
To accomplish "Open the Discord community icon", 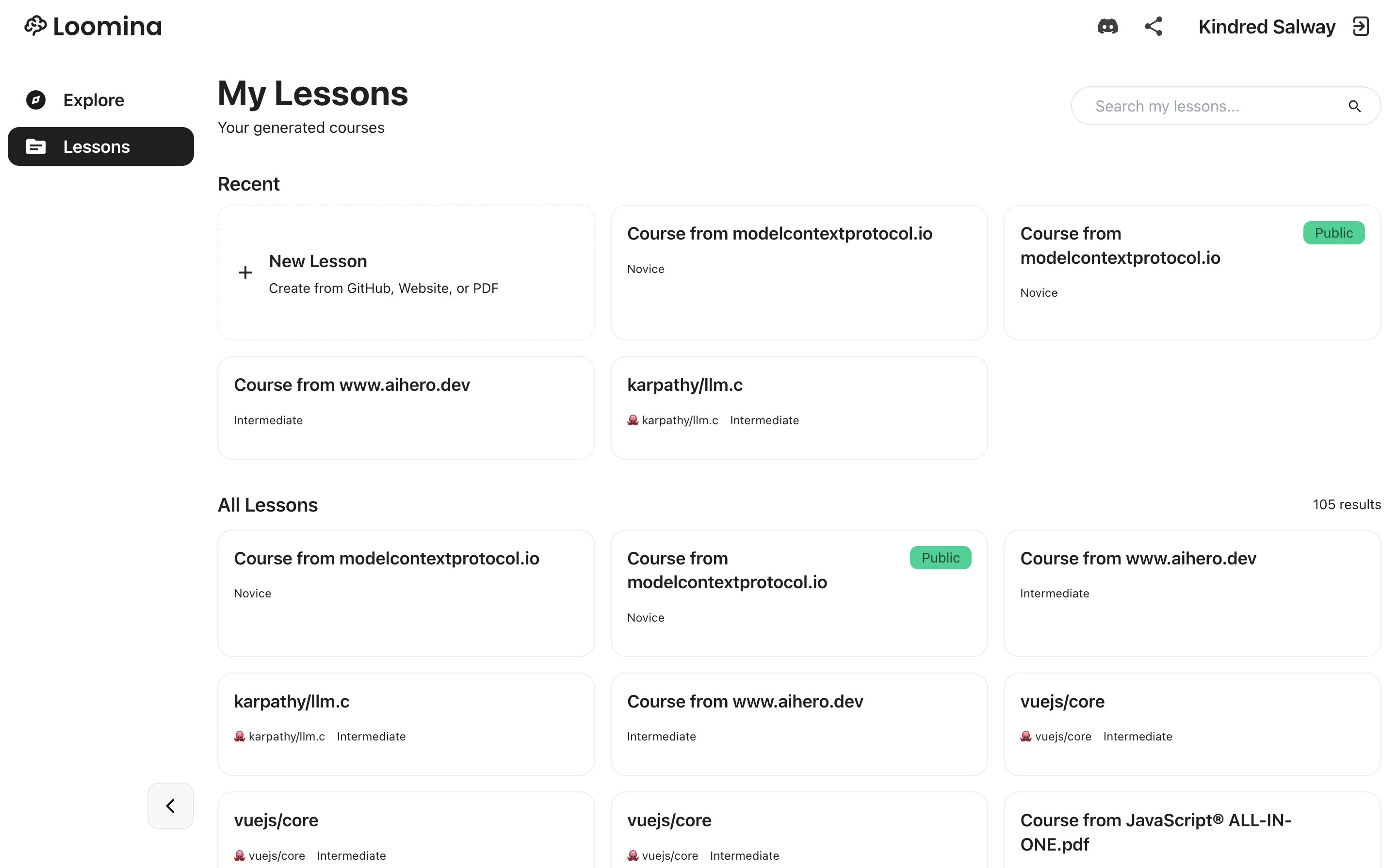I will coord(1107,26).
